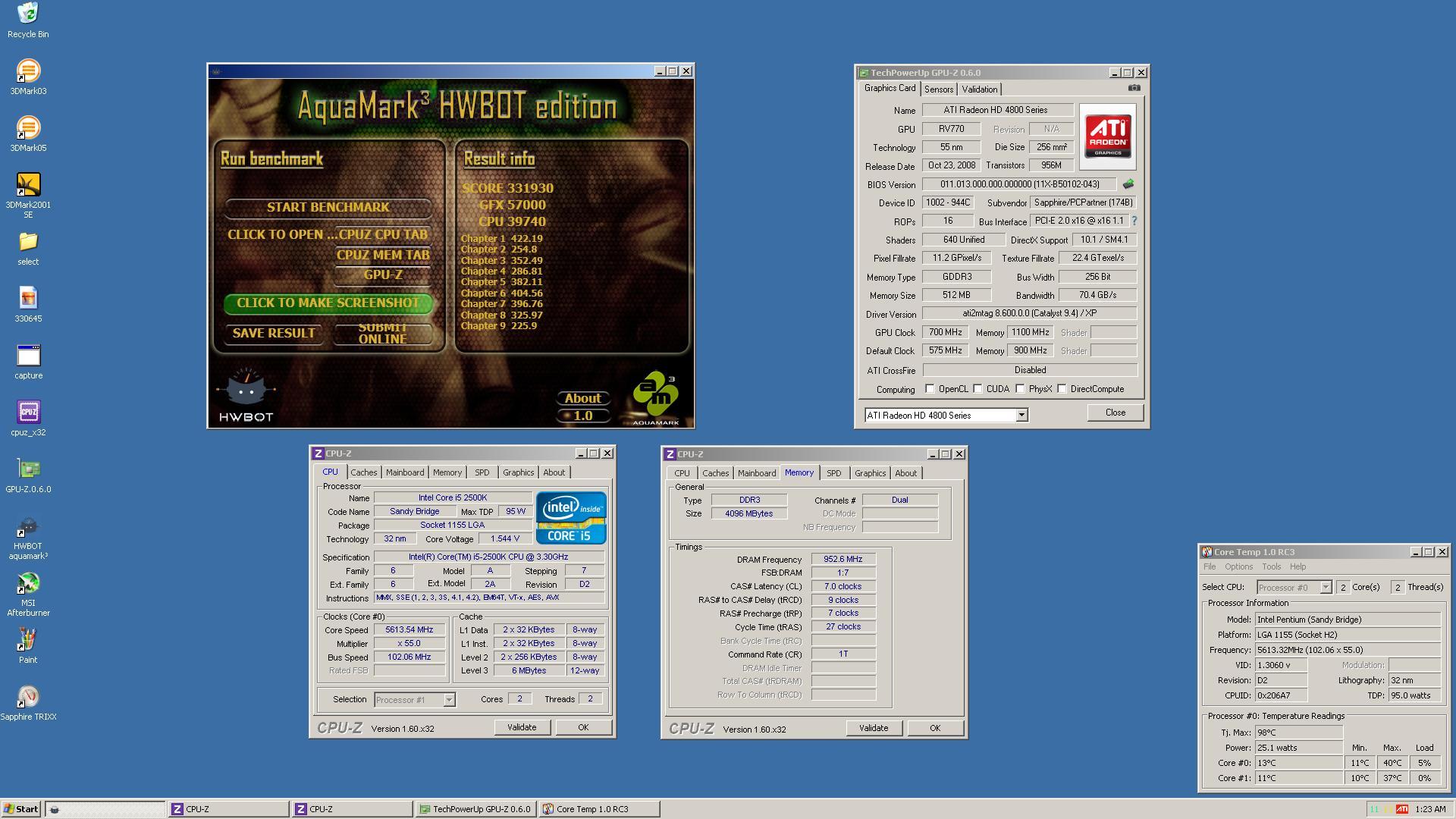Switch to the Validation tab in GPU-Z
This screenshot has width=1456, height=819.
(x=980, y=89)
